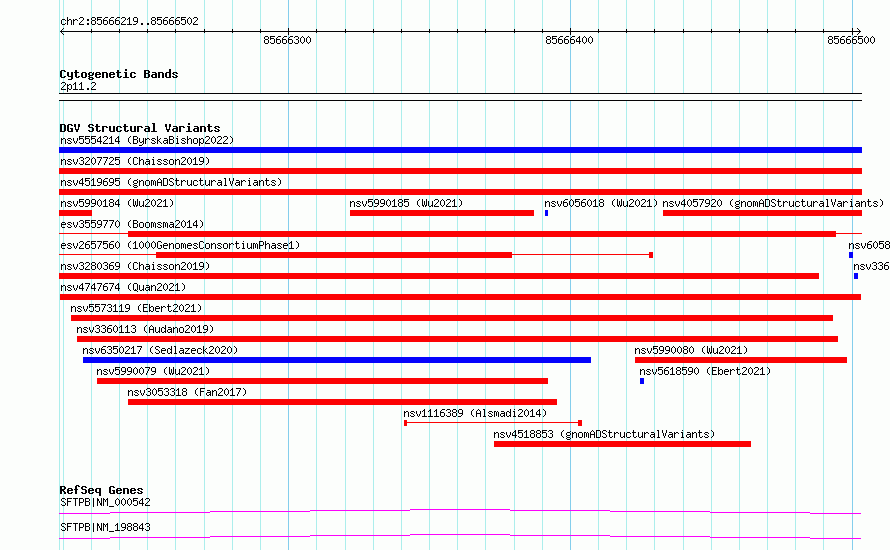
Task: Click the red nsv3360113 variant bar
Action: [x=457, y=339]
